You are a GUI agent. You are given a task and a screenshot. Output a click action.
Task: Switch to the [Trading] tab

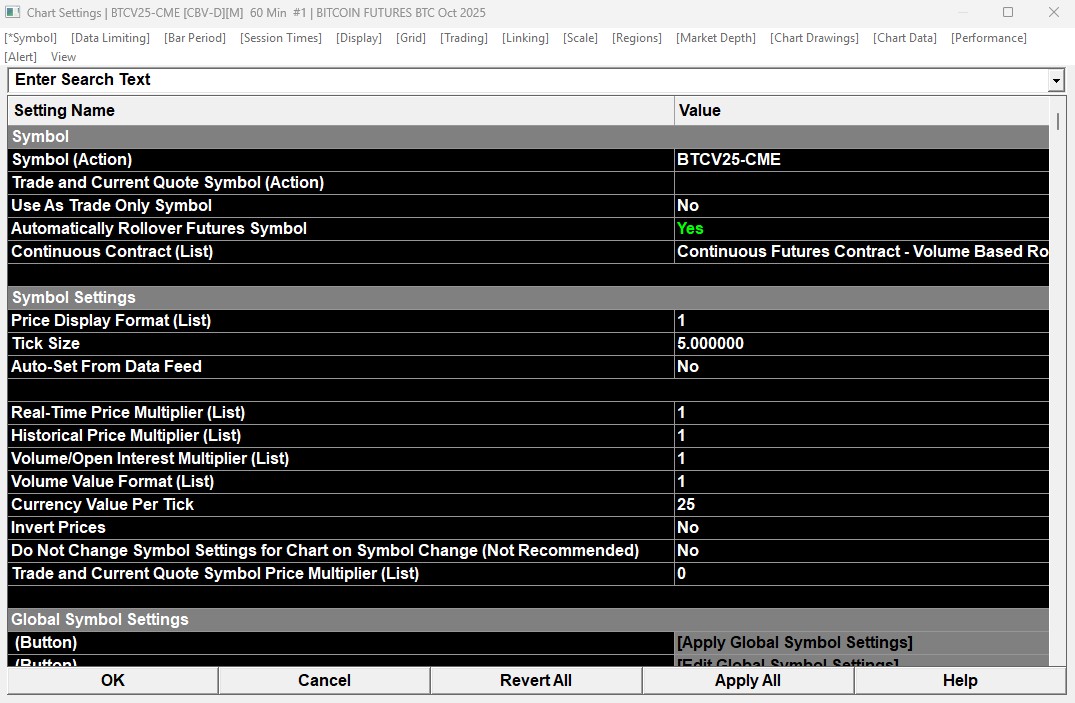[x=463, y=38]
